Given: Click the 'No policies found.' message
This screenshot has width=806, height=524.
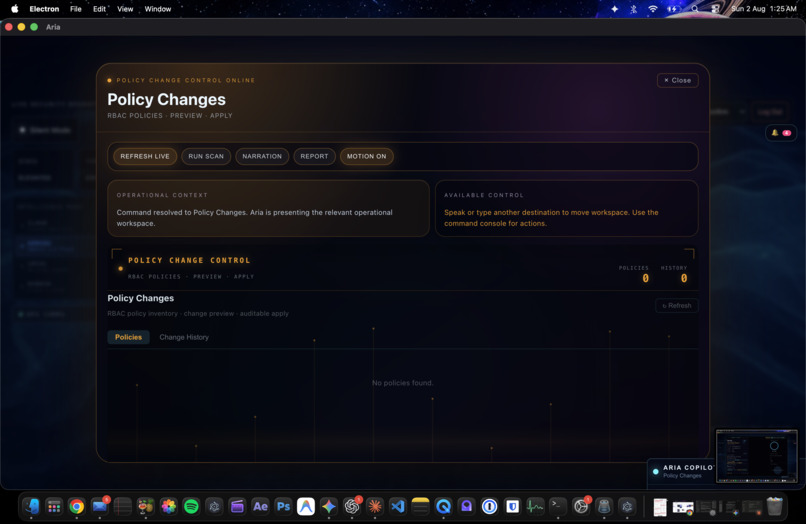Looking at the screenshot, I should click(x=402, y=383).
